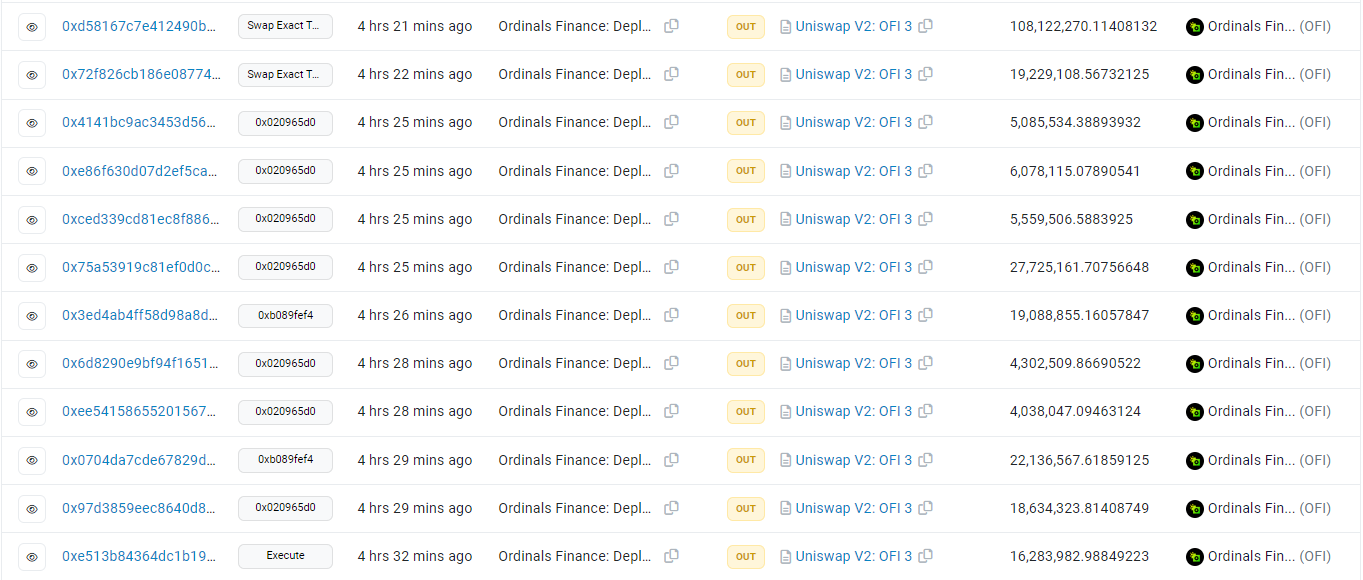Click OFI token logo in 0x4141bc9ac3453d56 row
Image resolution: width=1363 pixels, height=580 pixels.
coord(1194,123)
